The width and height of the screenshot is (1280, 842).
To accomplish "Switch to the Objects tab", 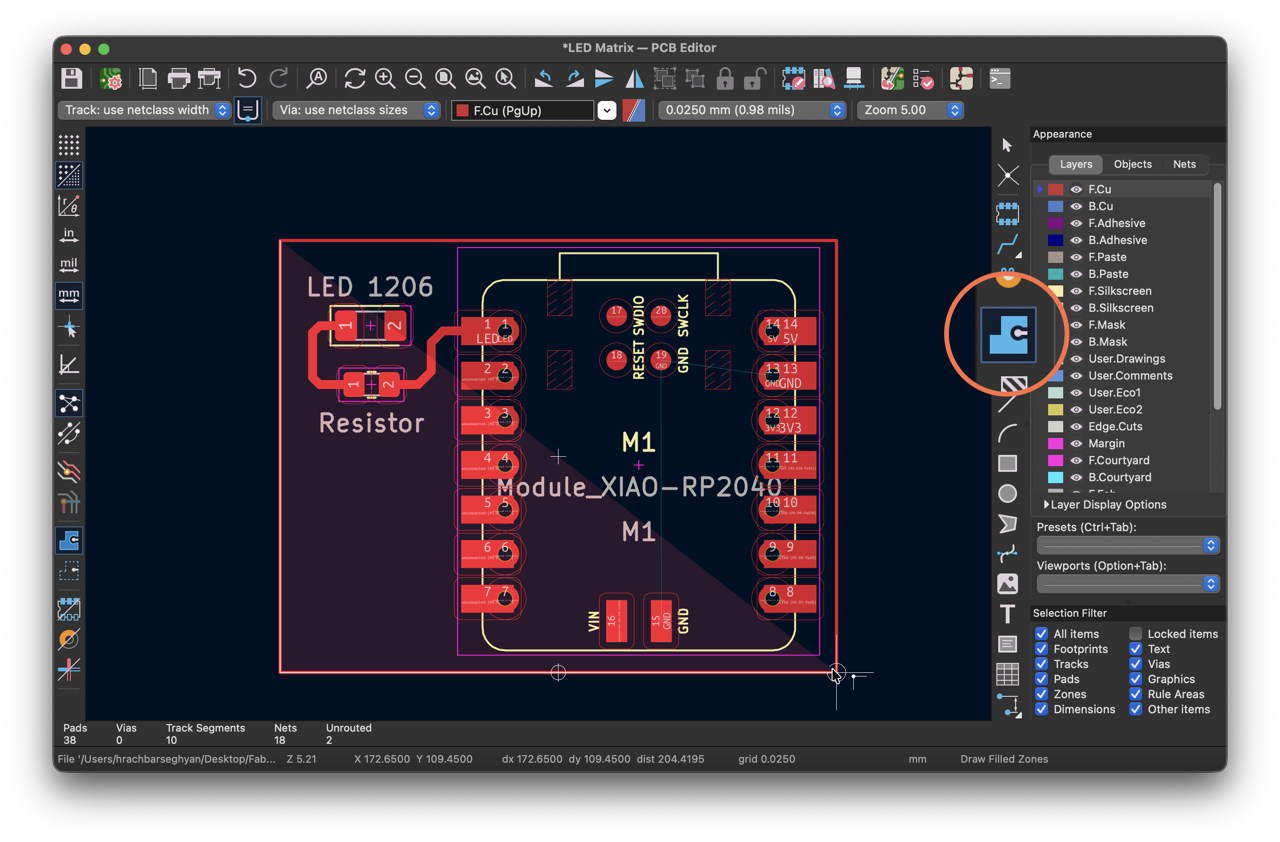I will click(x=1132, y=164).
